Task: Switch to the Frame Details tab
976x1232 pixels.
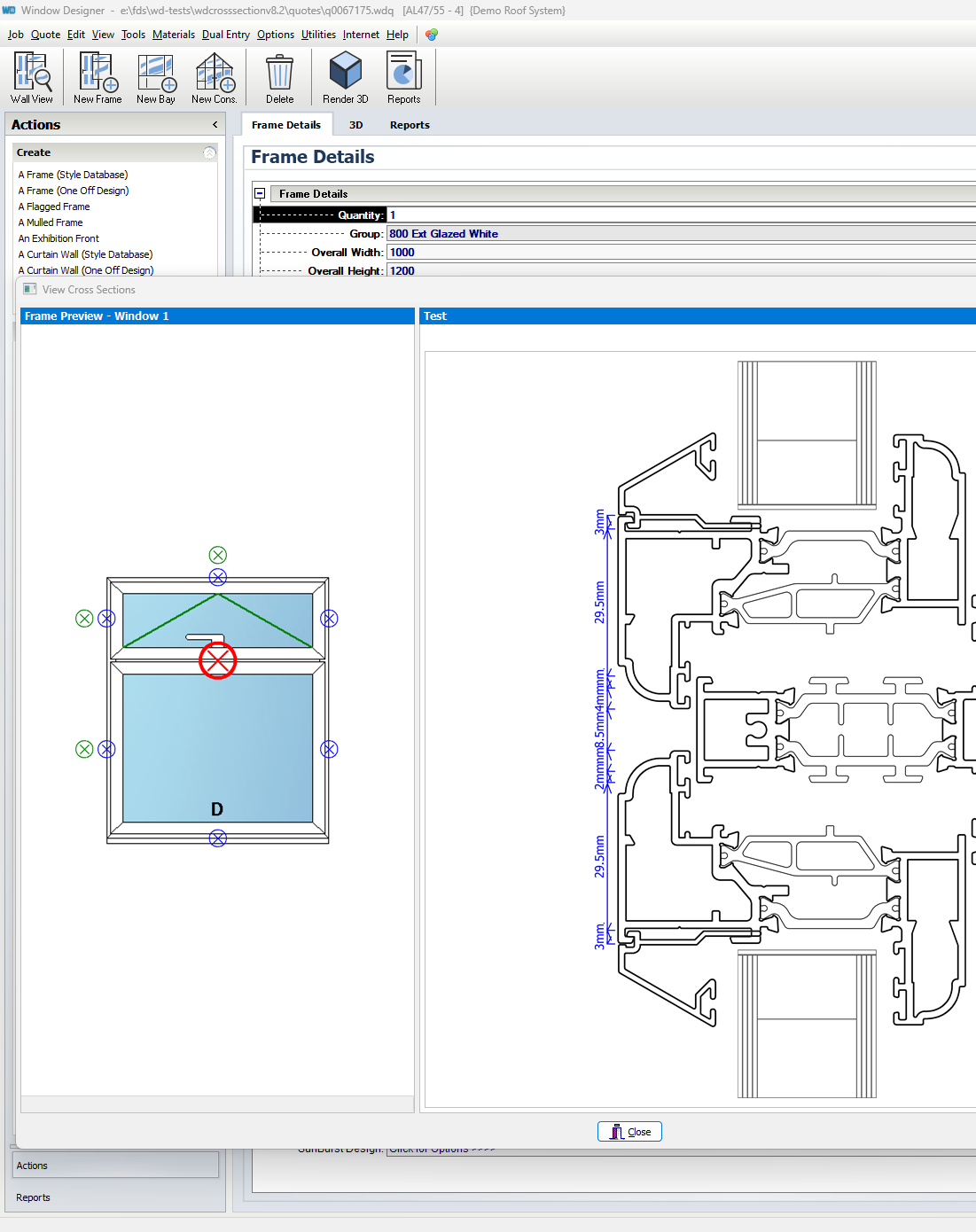Action: (286, 125)
